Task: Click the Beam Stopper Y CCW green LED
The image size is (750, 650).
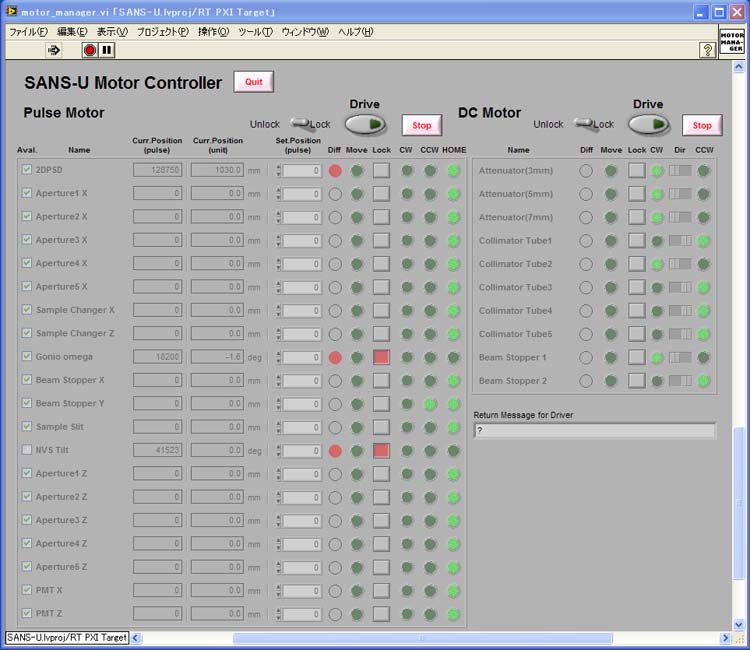Action: point(430,404)
